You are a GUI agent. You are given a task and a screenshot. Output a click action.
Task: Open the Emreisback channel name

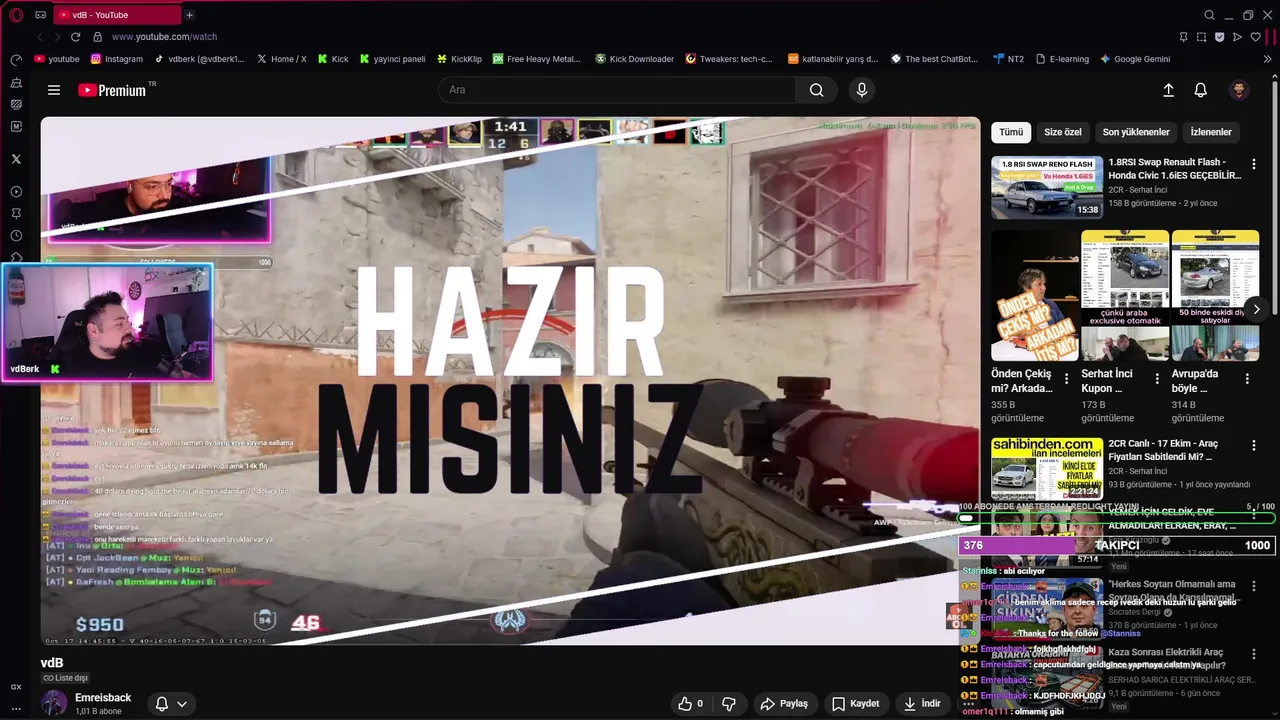(x=103, y=698)
